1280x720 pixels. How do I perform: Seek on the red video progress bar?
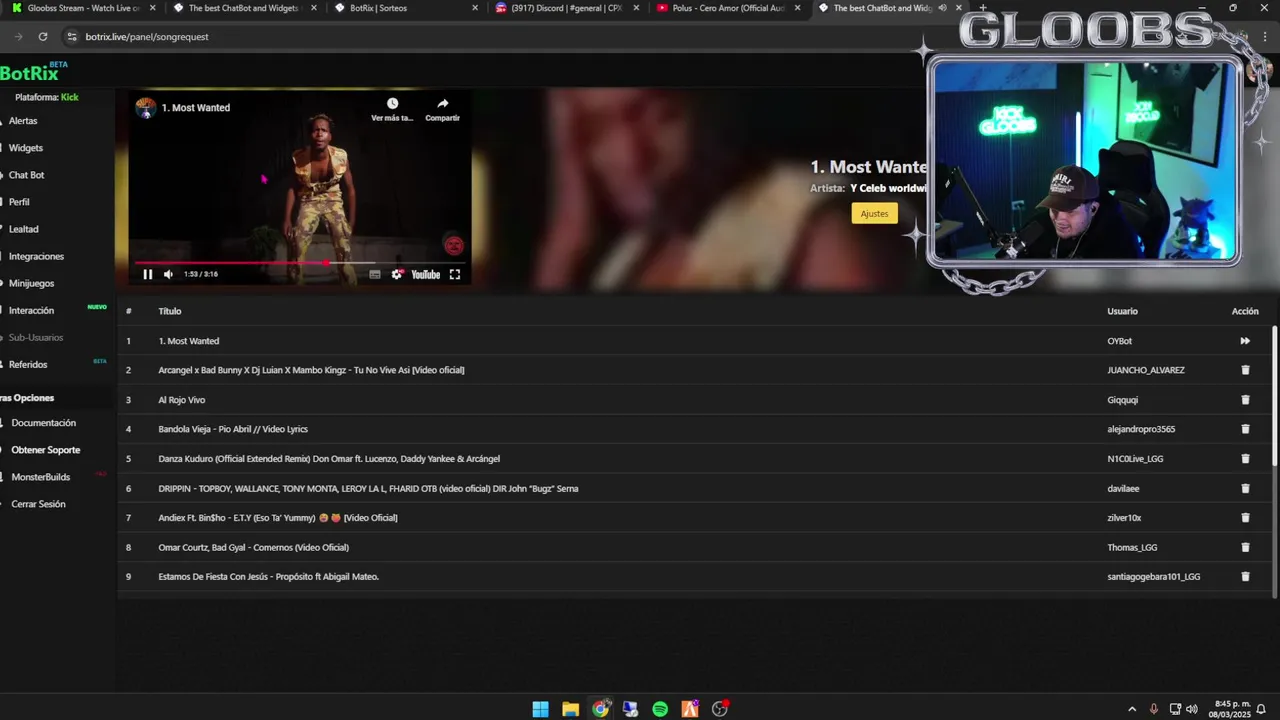(x=299, y=263)
